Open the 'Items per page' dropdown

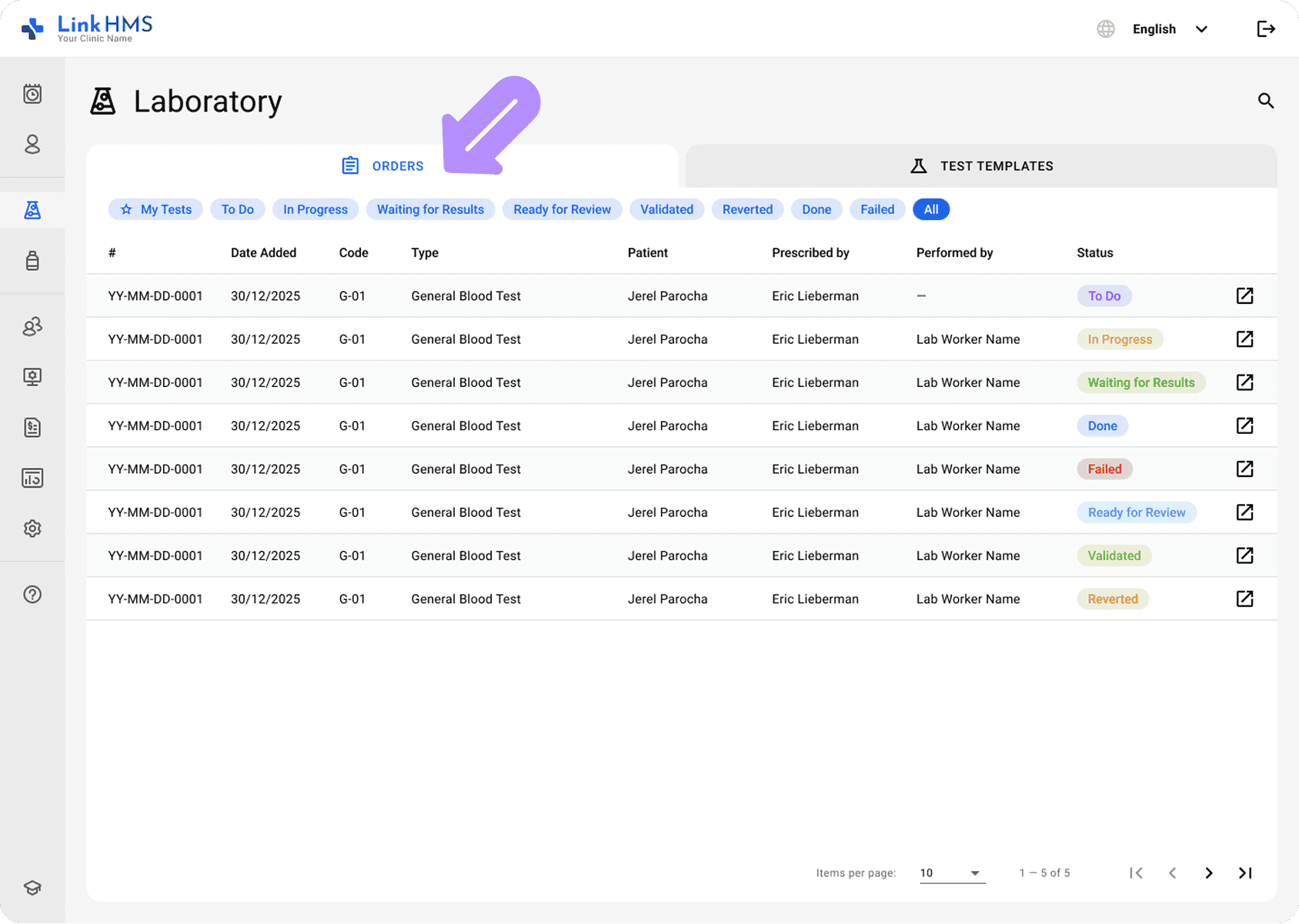coord(951,872)
